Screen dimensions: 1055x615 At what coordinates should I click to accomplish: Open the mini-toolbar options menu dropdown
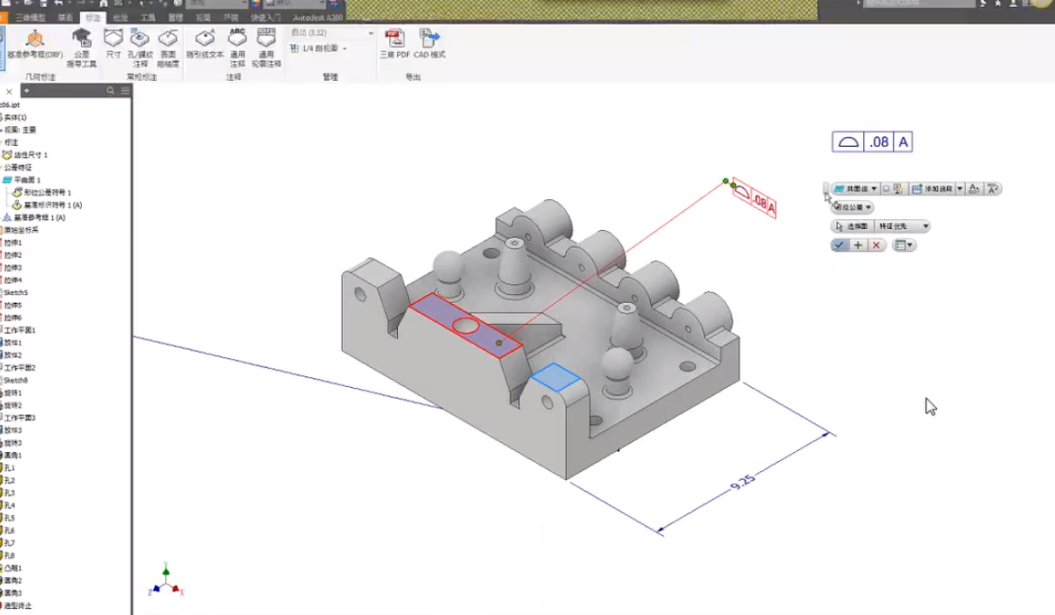click(904, 245)
